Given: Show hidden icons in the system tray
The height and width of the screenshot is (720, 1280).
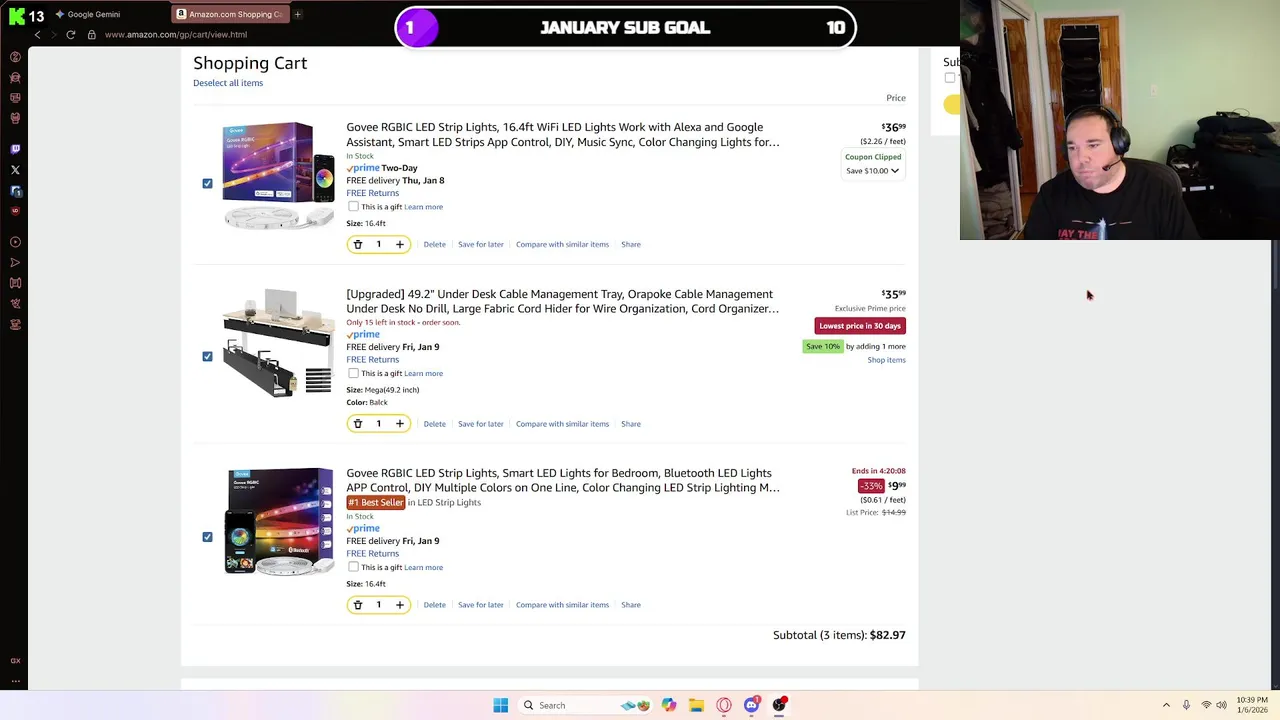Looking at the screenshot, I should (1166, 705).
